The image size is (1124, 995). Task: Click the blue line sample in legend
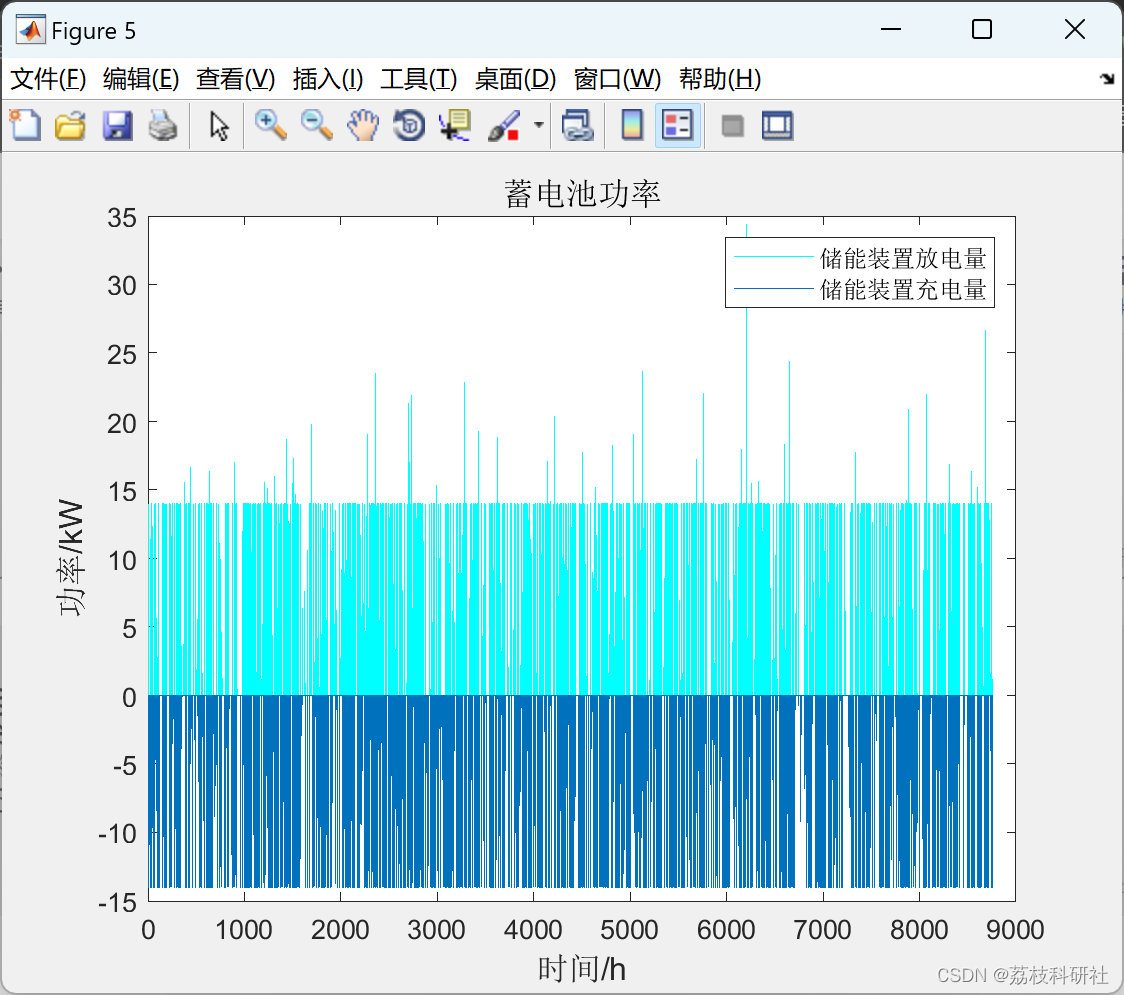tap(773, 289)
